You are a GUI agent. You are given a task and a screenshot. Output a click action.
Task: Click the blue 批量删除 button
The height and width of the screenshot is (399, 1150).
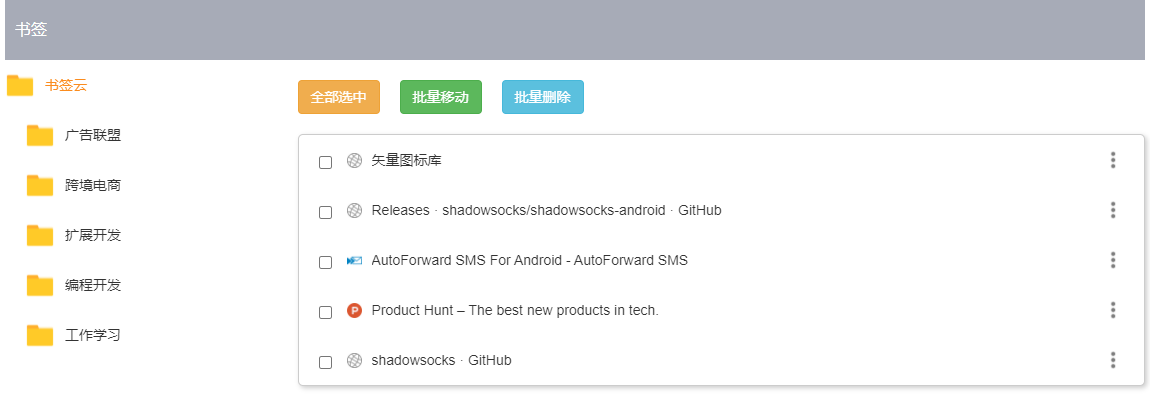point(543,98)
